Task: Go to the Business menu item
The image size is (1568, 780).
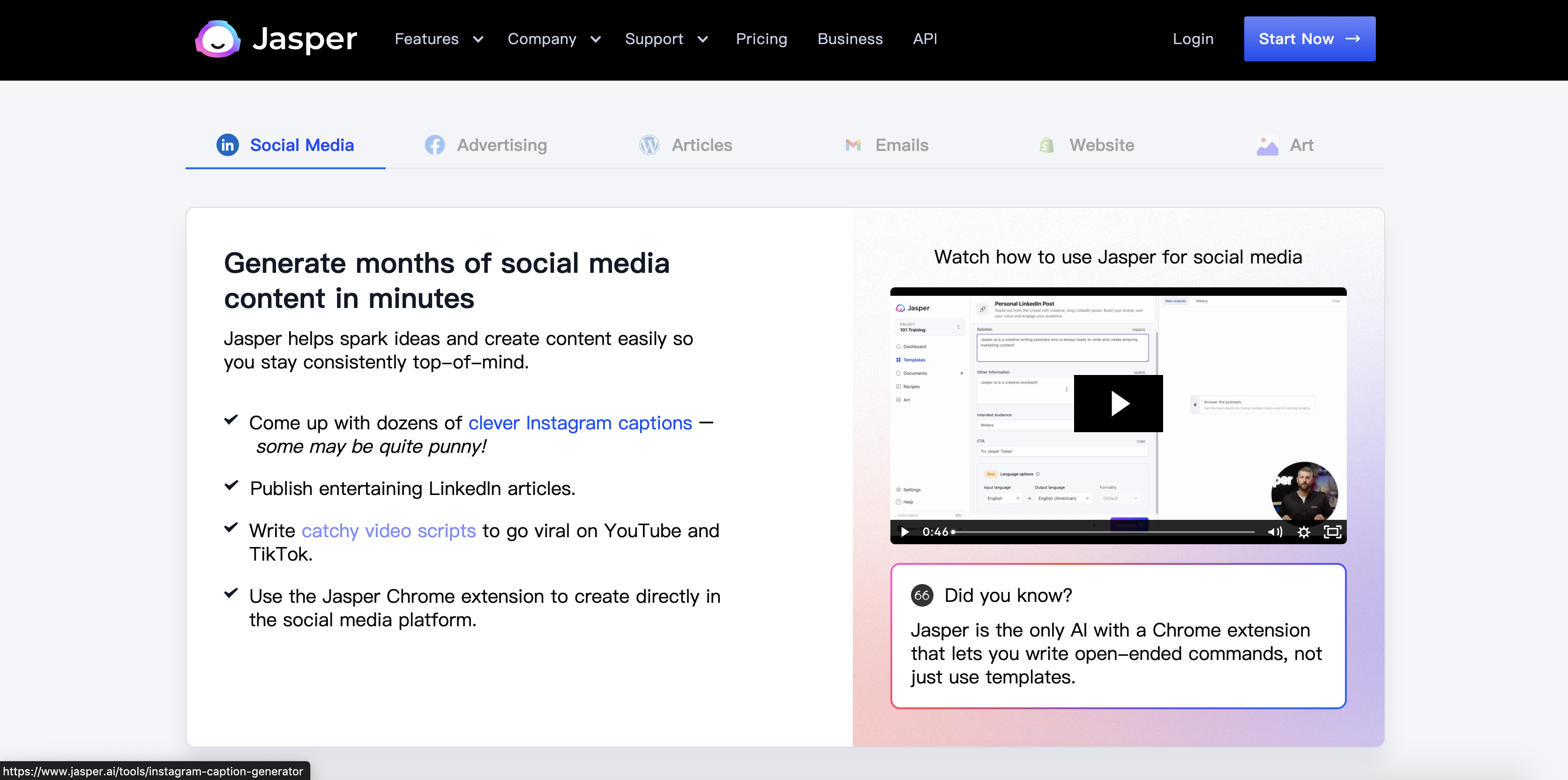Action: 850,39
